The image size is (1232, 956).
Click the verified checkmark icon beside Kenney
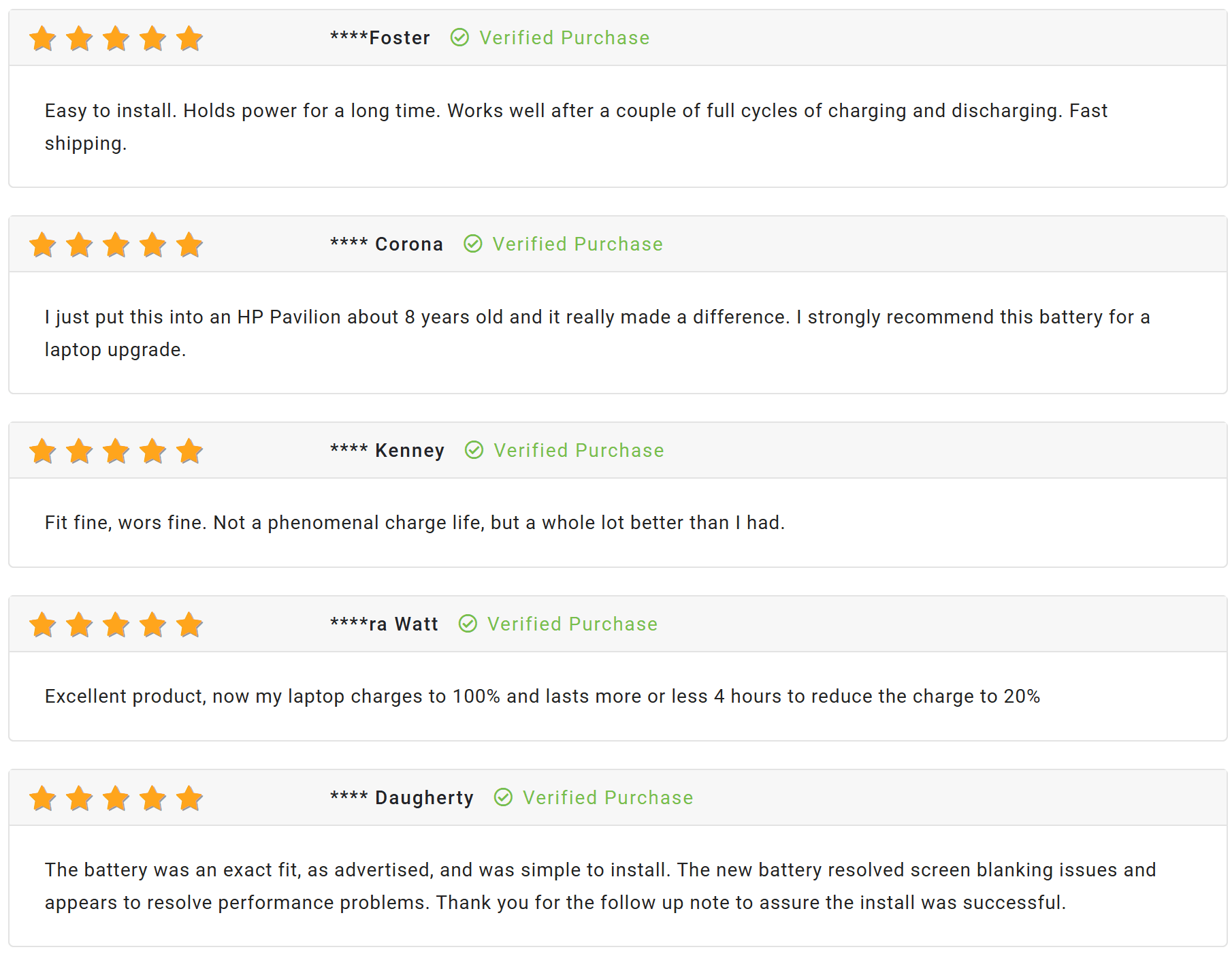(x=474, y=450)
